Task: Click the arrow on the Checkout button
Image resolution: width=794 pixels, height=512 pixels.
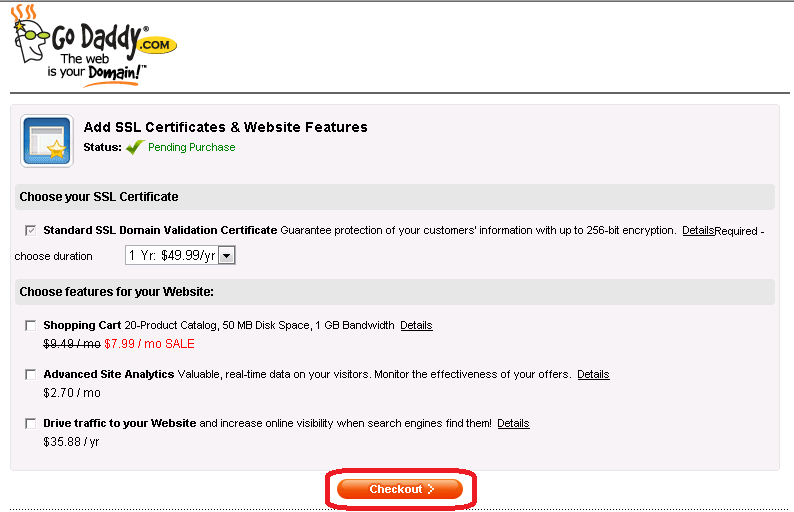Action: coord(431,489)
